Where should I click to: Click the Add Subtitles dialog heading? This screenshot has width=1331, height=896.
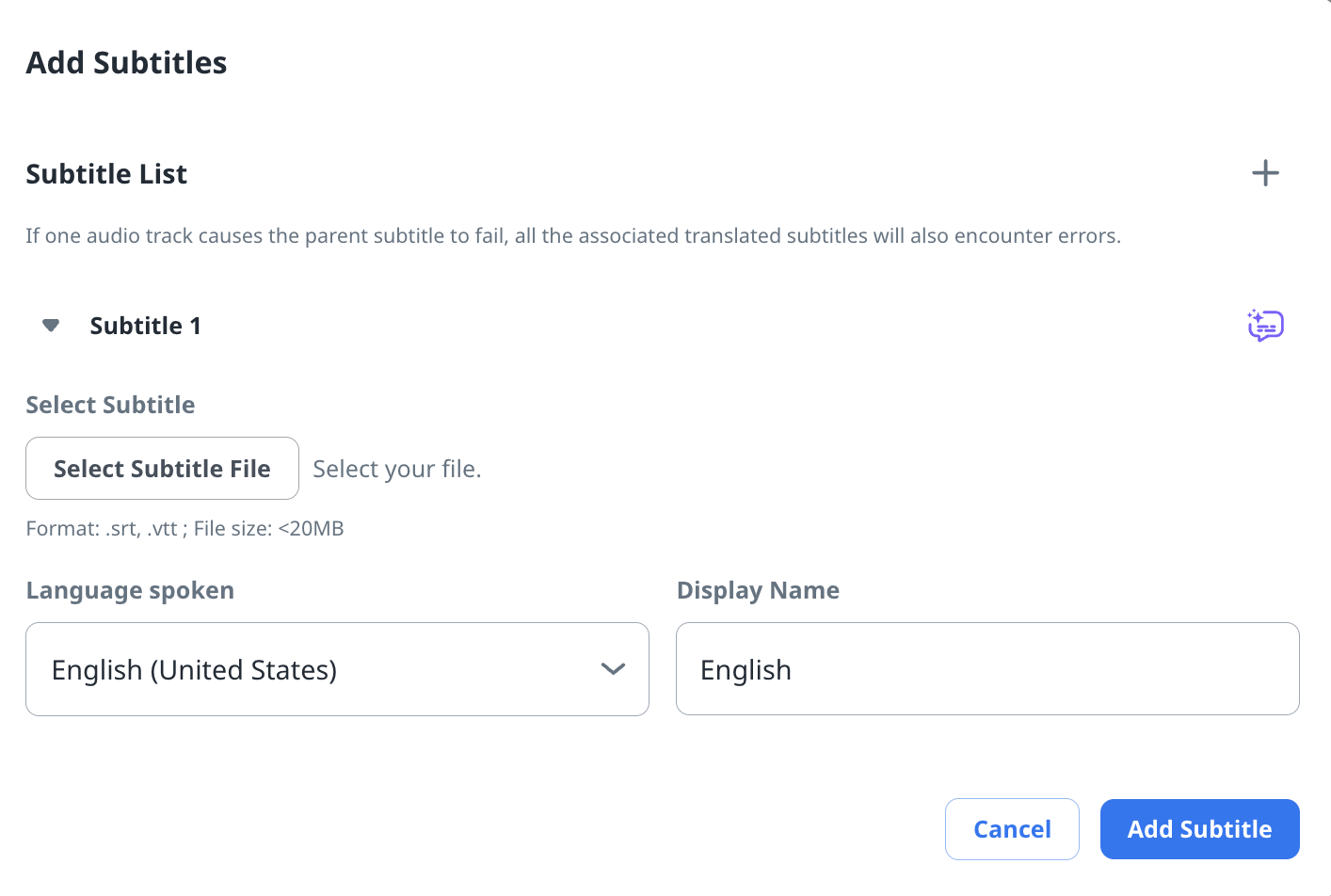tap(126, 63)
